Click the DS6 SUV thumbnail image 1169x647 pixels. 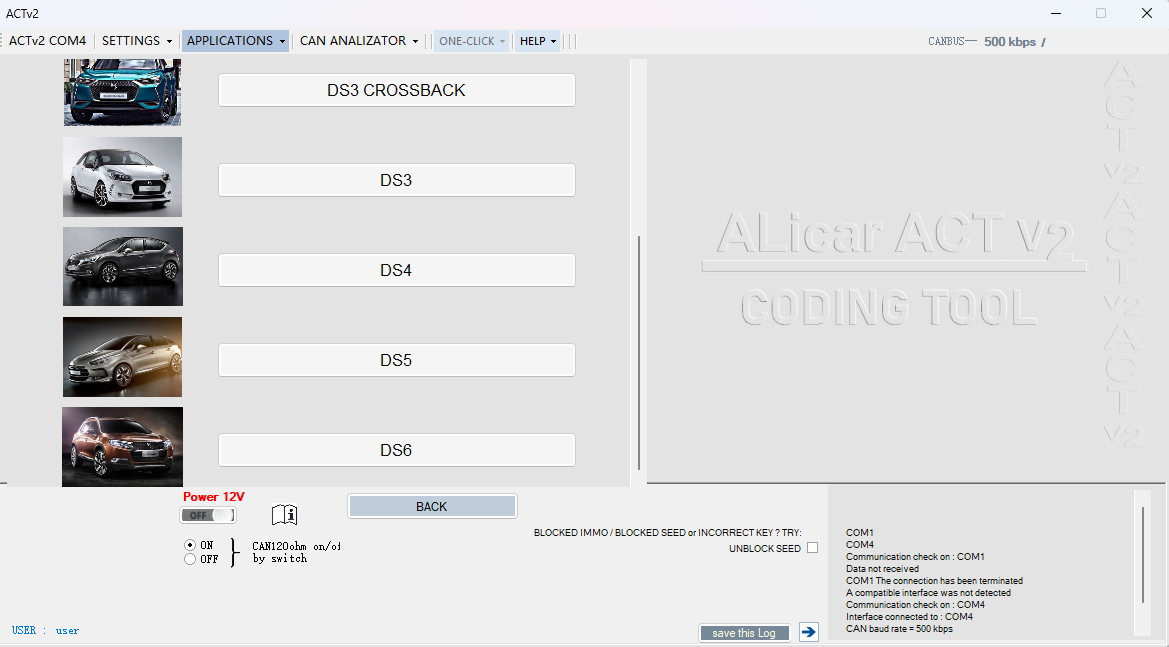point(122,447)
